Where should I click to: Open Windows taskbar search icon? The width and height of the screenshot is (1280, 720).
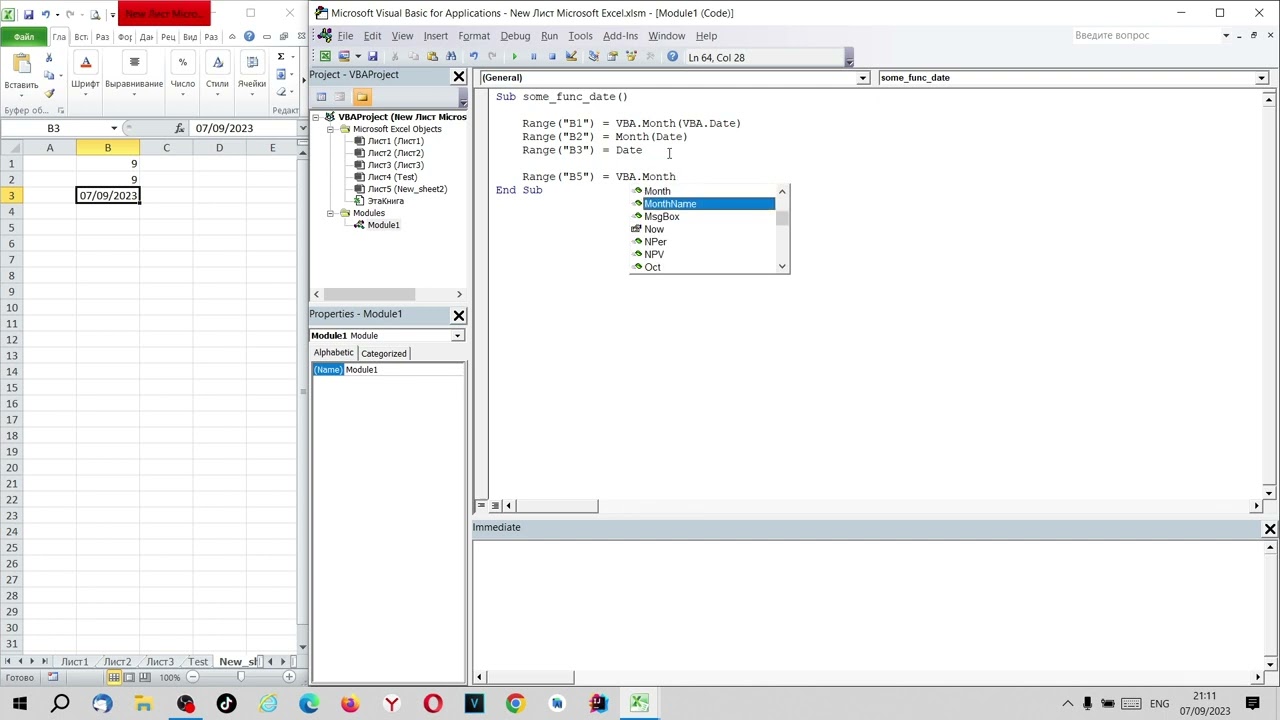coord(61,704)
